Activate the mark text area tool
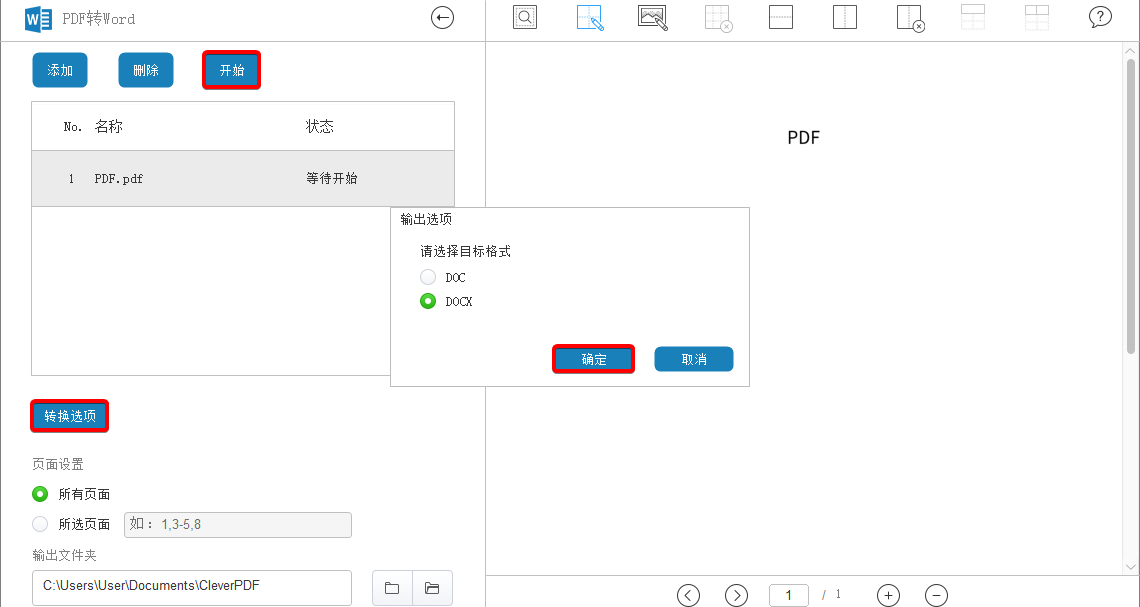 pyautogui.click(x=589, y=17)
